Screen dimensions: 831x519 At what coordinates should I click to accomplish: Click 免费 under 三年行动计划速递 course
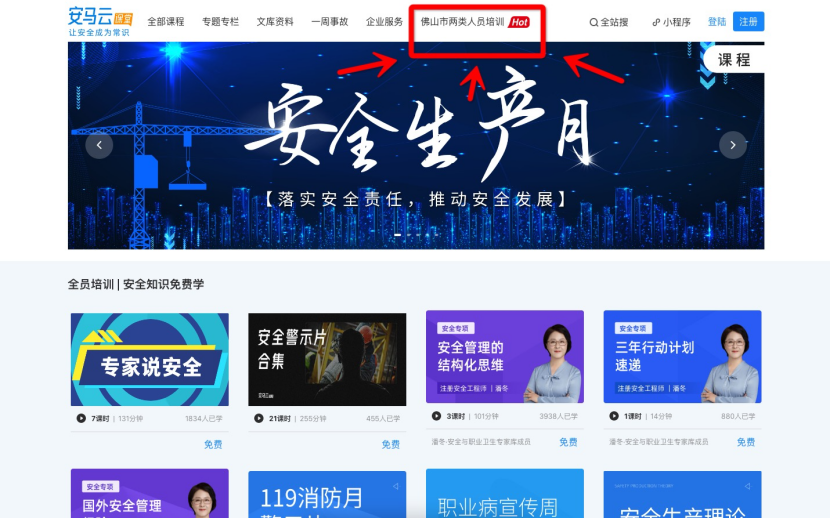[x=746, y=442]
